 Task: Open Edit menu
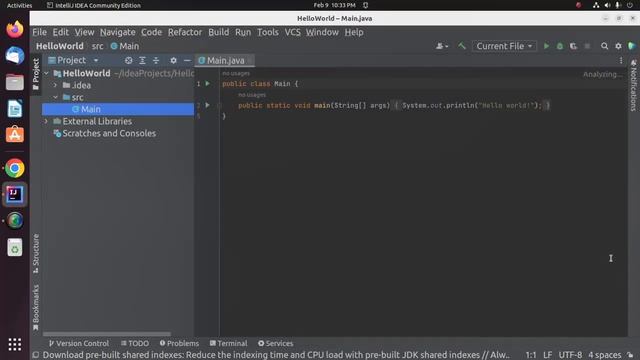(60, 32)
